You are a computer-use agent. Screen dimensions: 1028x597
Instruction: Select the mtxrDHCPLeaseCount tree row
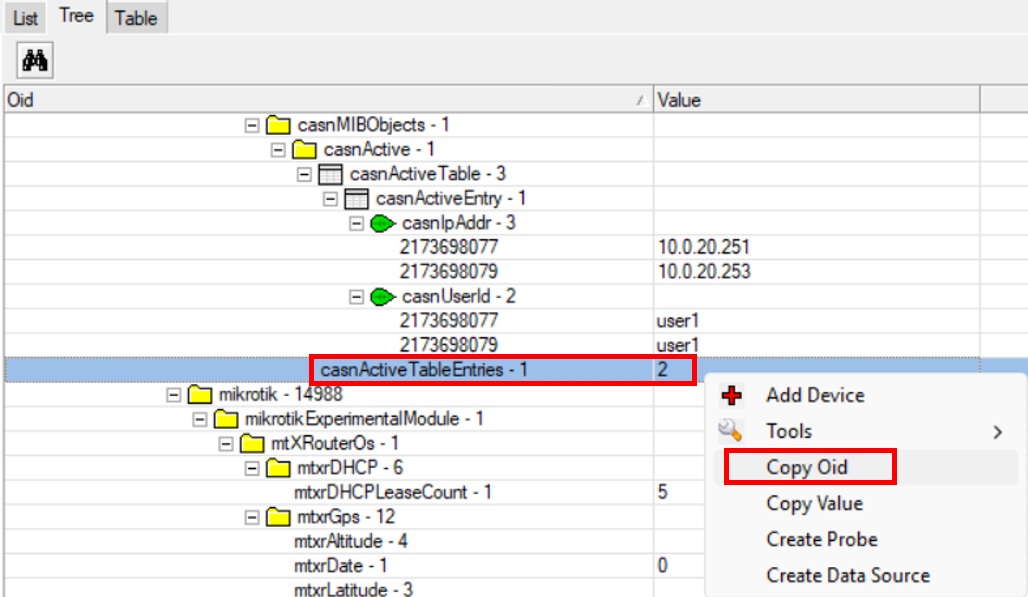[392, 492]
